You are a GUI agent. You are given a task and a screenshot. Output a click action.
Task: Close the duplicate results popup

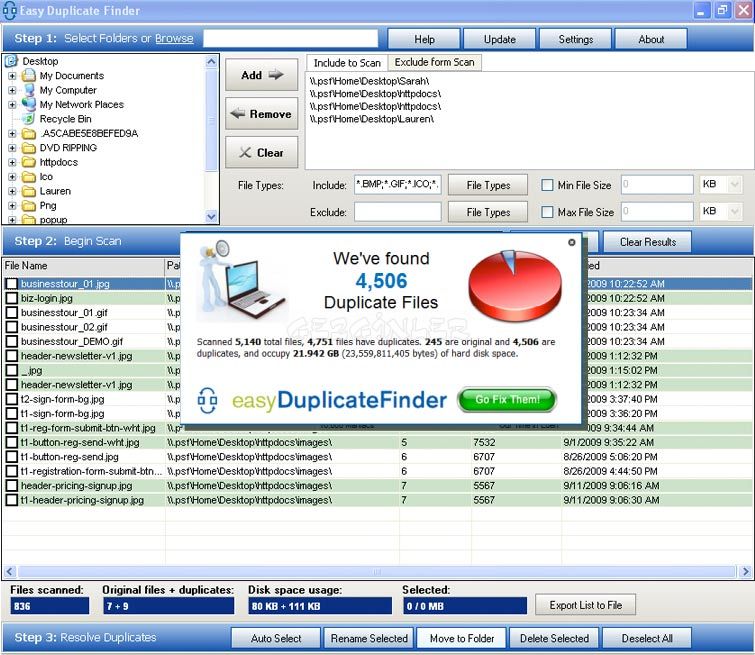[x=572, y=242]
